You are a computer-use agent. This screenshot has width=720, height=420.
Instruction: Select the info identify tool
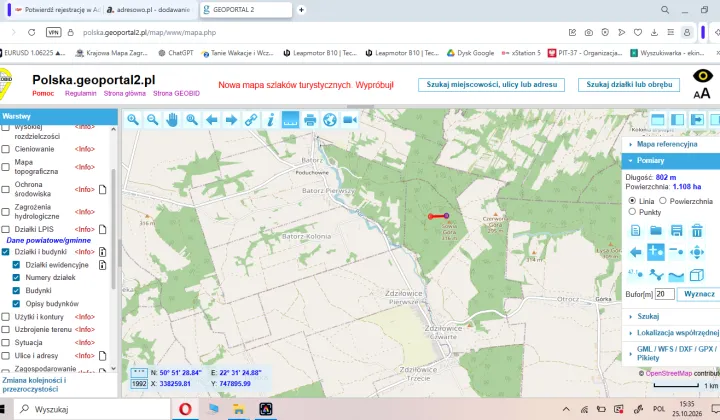tap(270, 120)
